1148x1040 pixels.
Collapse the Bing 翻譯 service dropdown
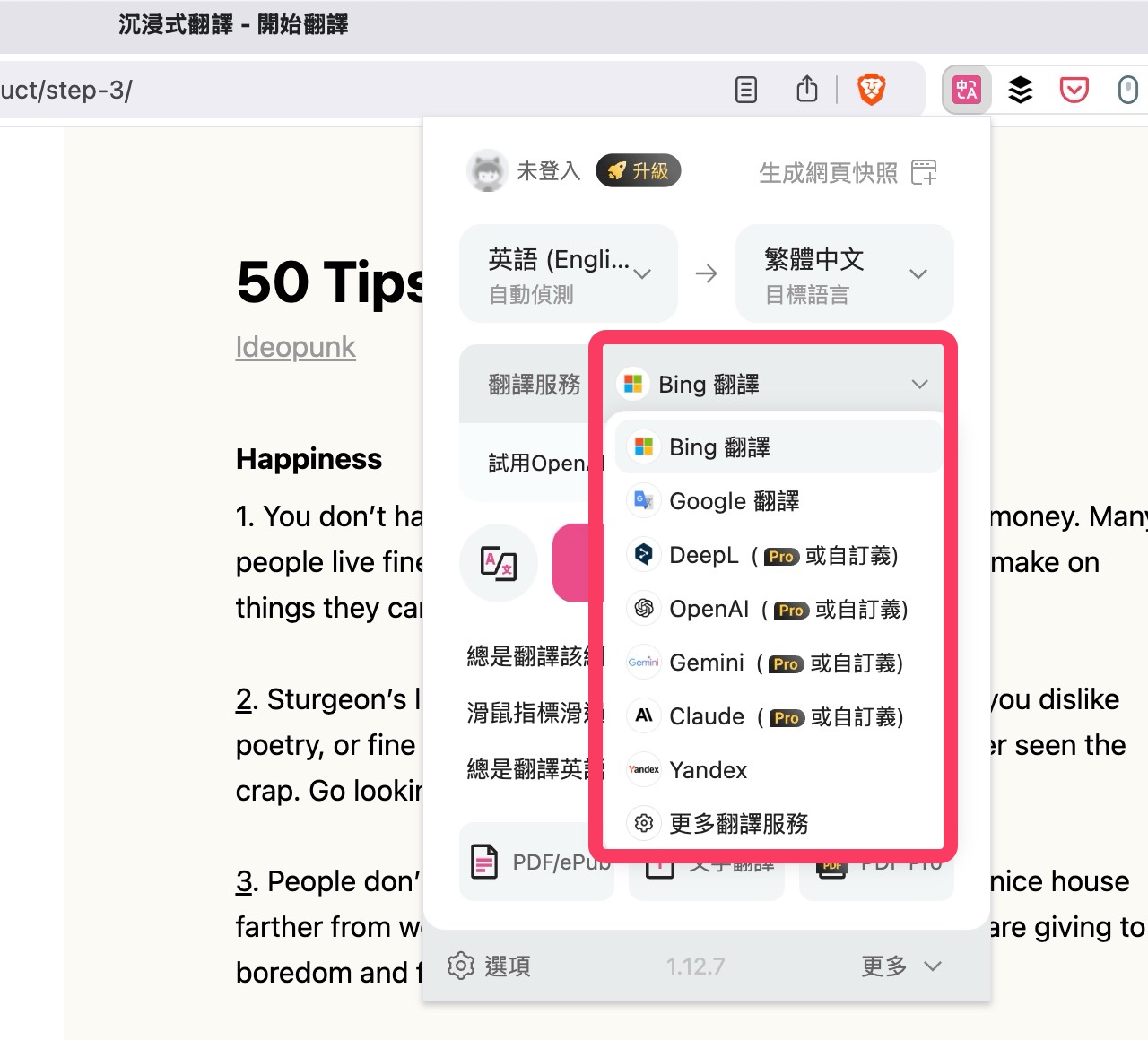773,385
